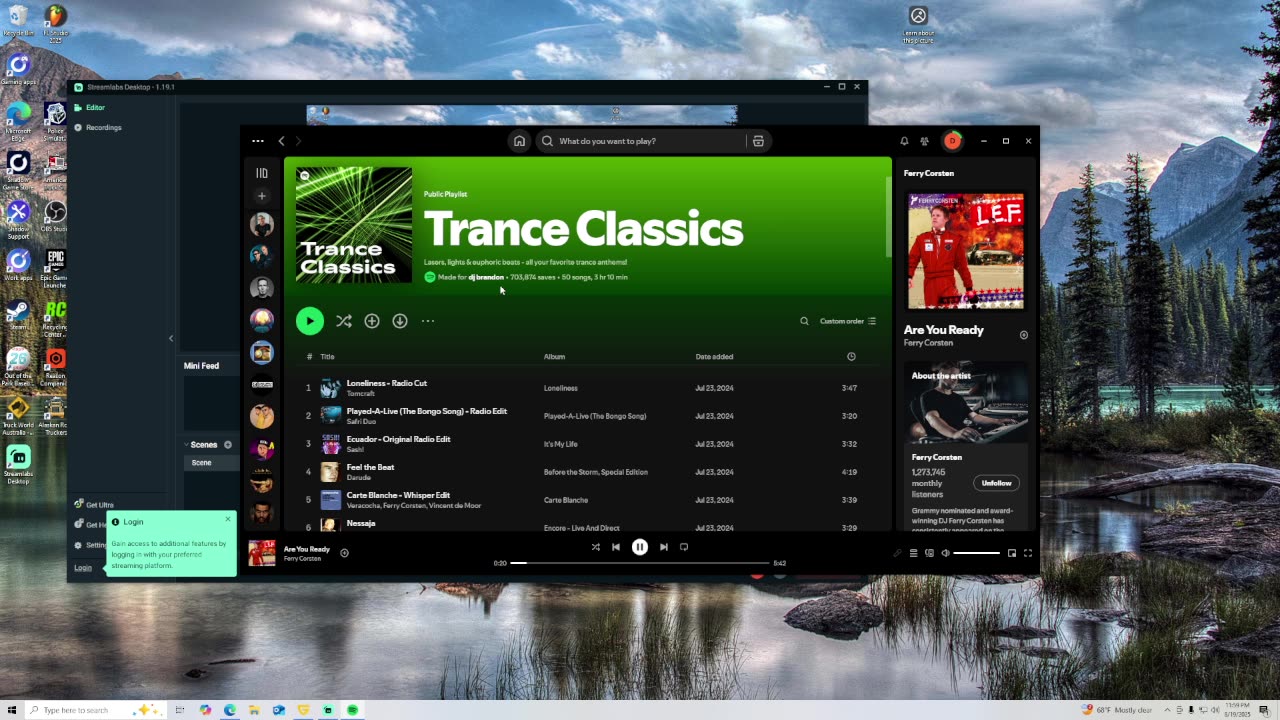Collapse the Streamlabs side navigation arrow
Image resolution: width=1280 pixels, height=720 pixels.
click(x=170, y=338)
